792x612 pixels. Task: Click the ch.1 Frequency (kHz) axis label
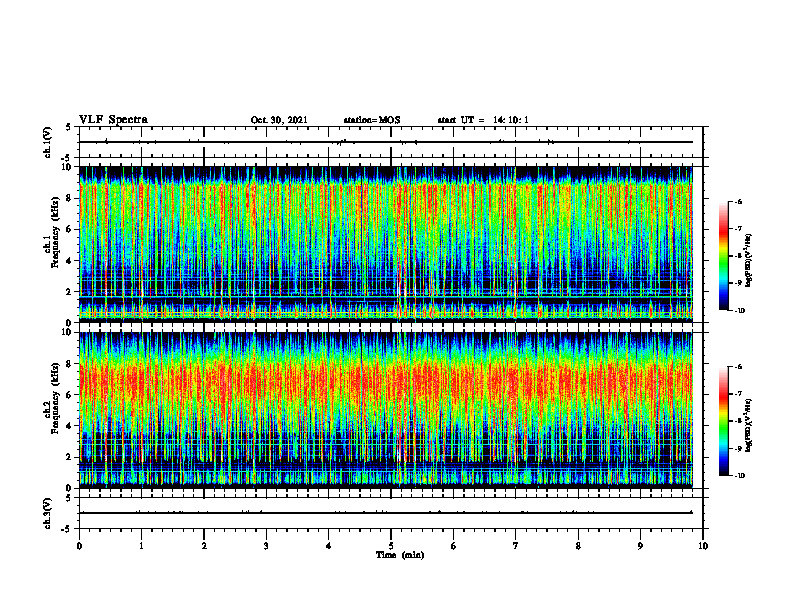(52, 232)
